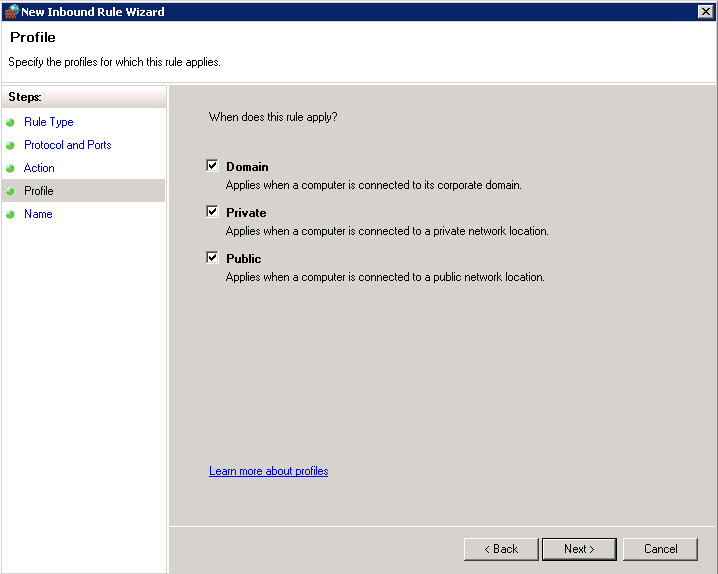This screenshot has height=574, width=718.
Task: Click the green bullet beside Profile step
Action: tap(11, 191)
